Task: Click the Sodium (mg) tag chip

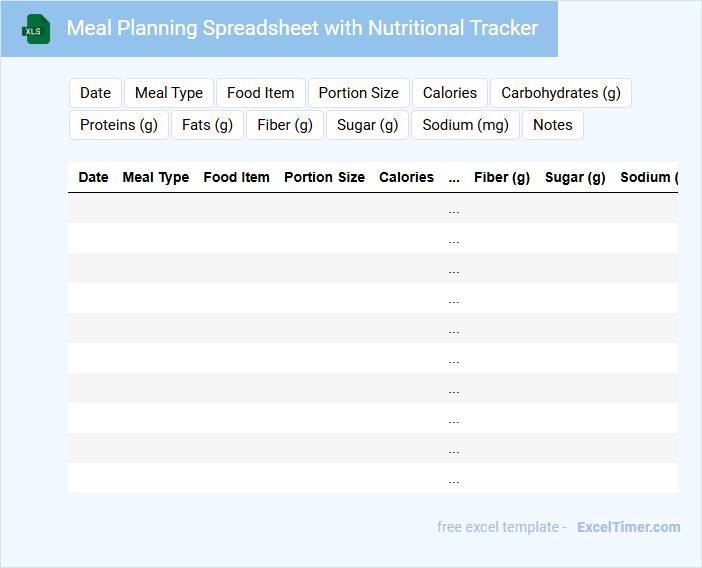Action: (x=465, y=125)
